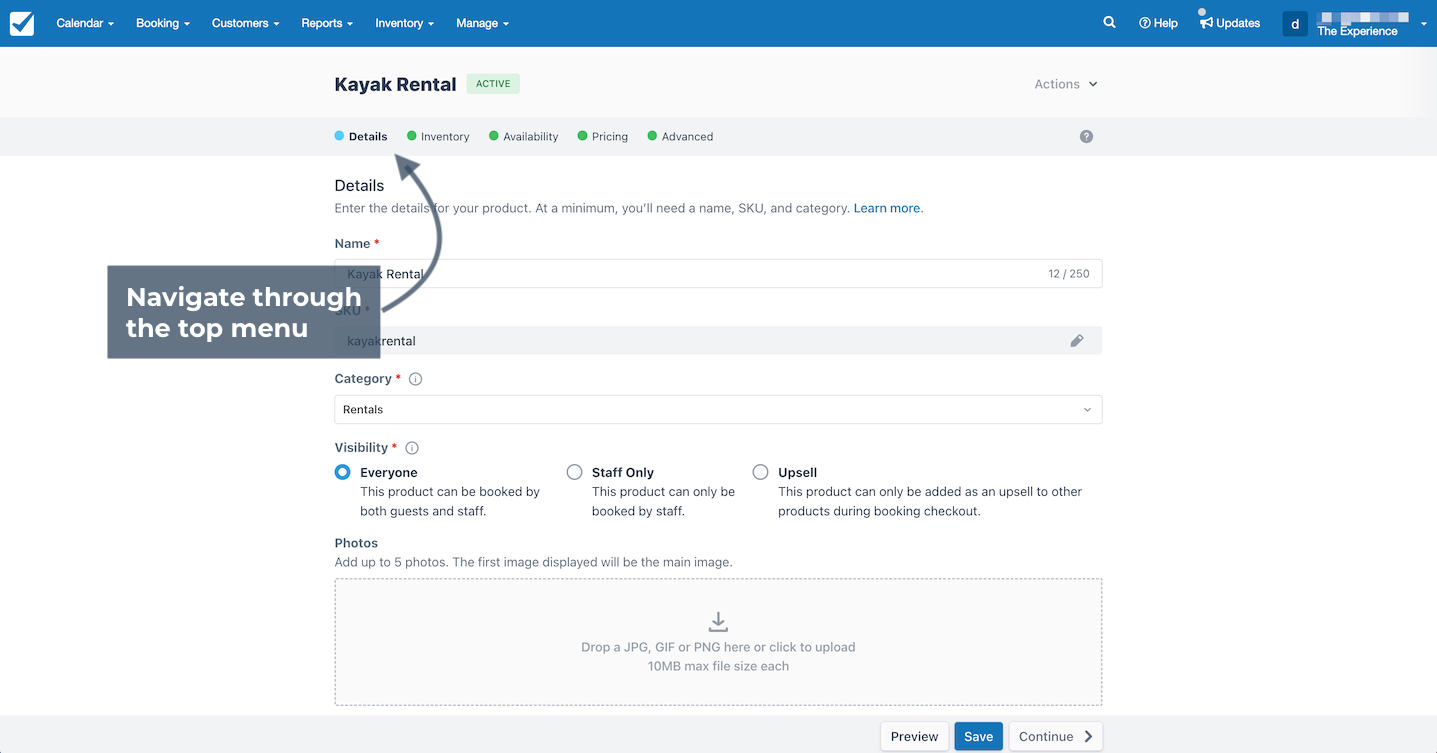Continue to the next step
The width and height of the screenshot is (1437, 753).
point(1056,737)
